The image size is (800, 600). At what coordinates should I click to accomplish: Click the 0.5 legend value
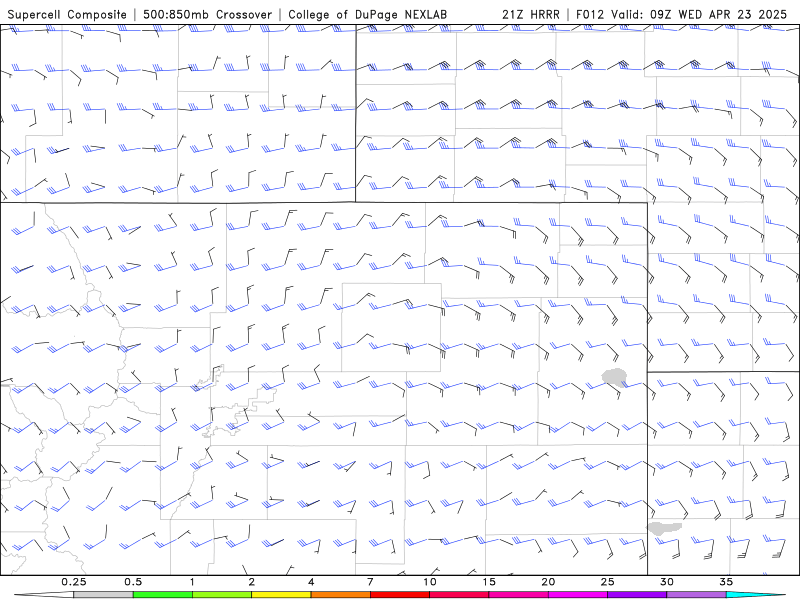(133, 582)
